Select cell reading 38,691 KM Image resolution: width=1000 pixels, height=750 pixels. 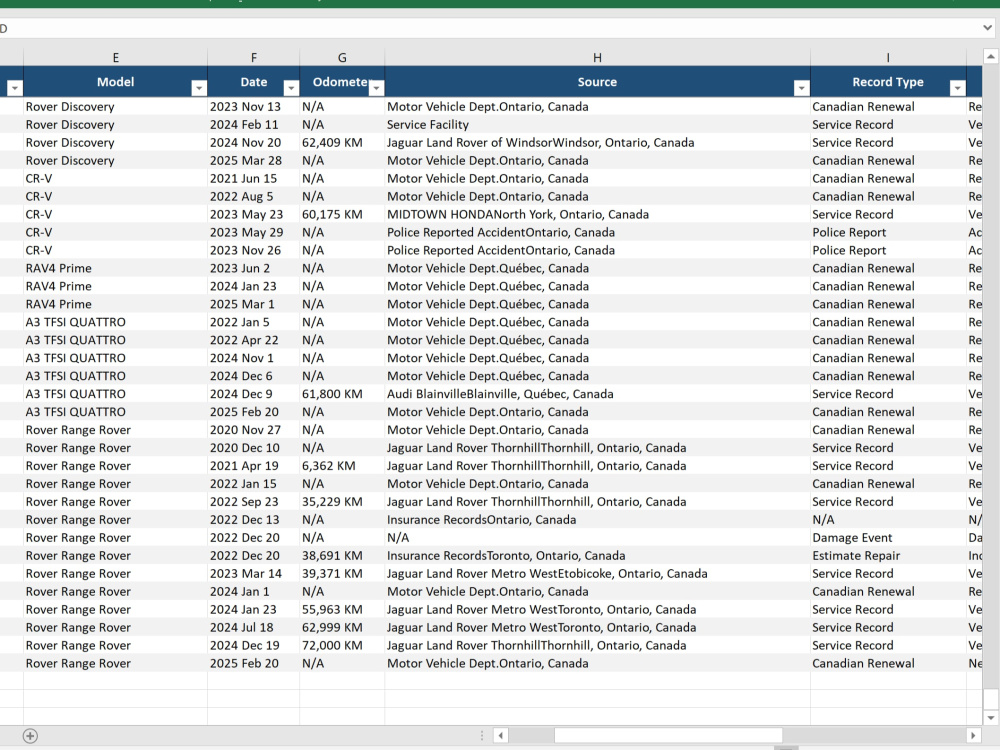coord(342,555)
